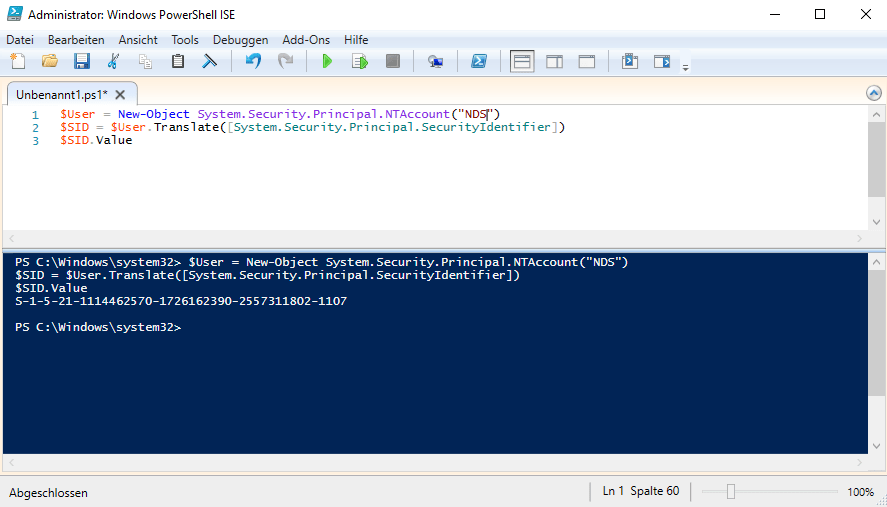Click the zoom slider in status bar
The image size is (887, 507).
(731, 492)
